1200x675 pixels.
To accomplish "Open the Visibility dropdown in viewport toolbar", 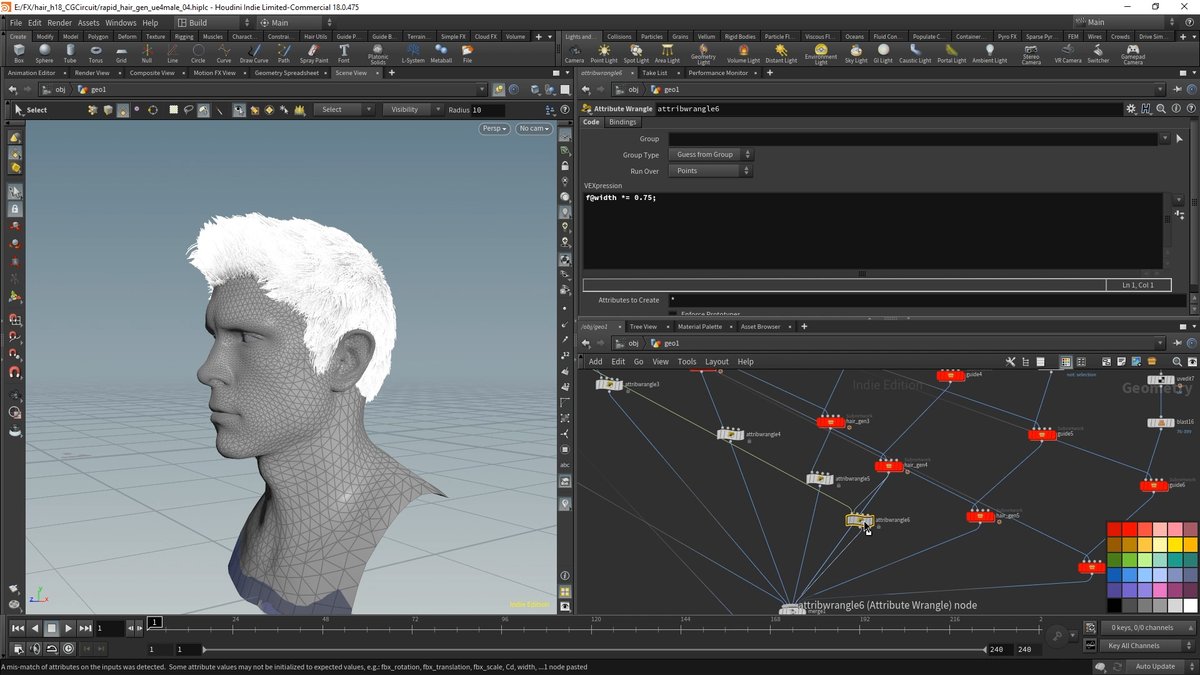I will click(411, 110).
